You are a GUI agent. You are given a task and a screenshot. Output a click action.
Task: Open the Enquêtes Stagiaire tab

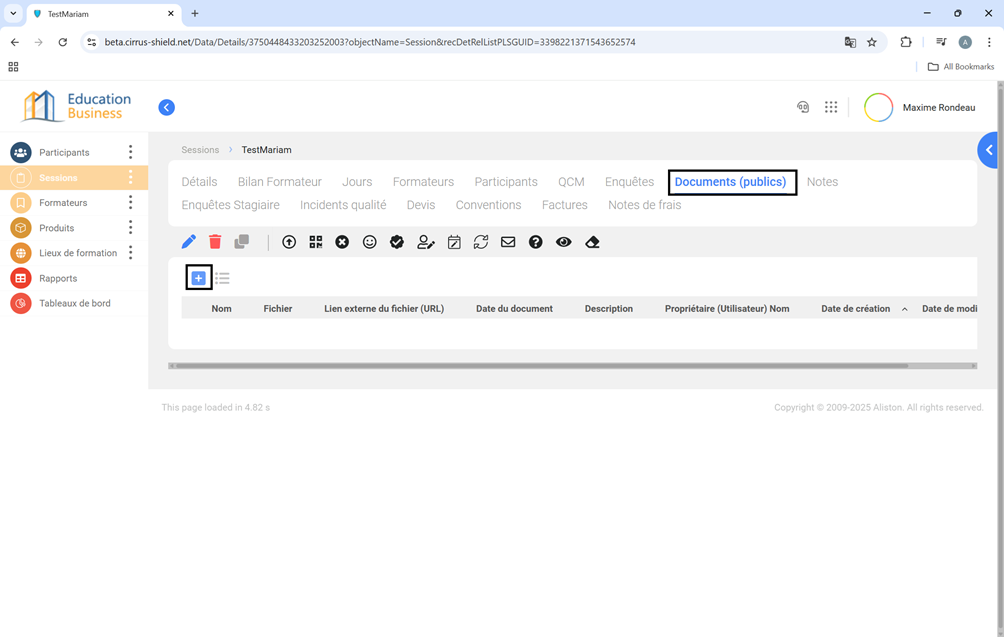230,205
